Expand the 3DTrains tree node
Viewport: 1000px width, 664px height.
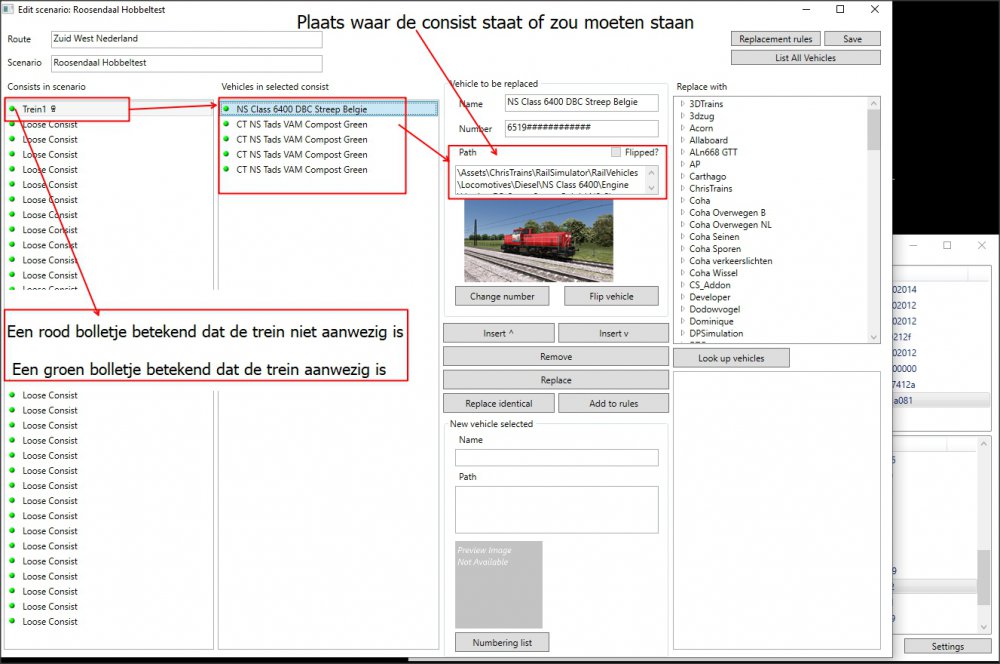[x=682, y=104]
